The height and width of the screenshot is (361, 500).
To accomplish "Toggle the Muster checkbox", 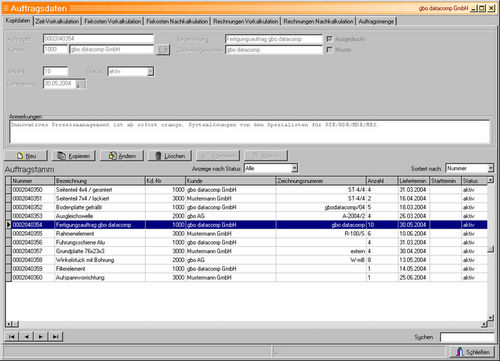I will [x=329, y=50].
